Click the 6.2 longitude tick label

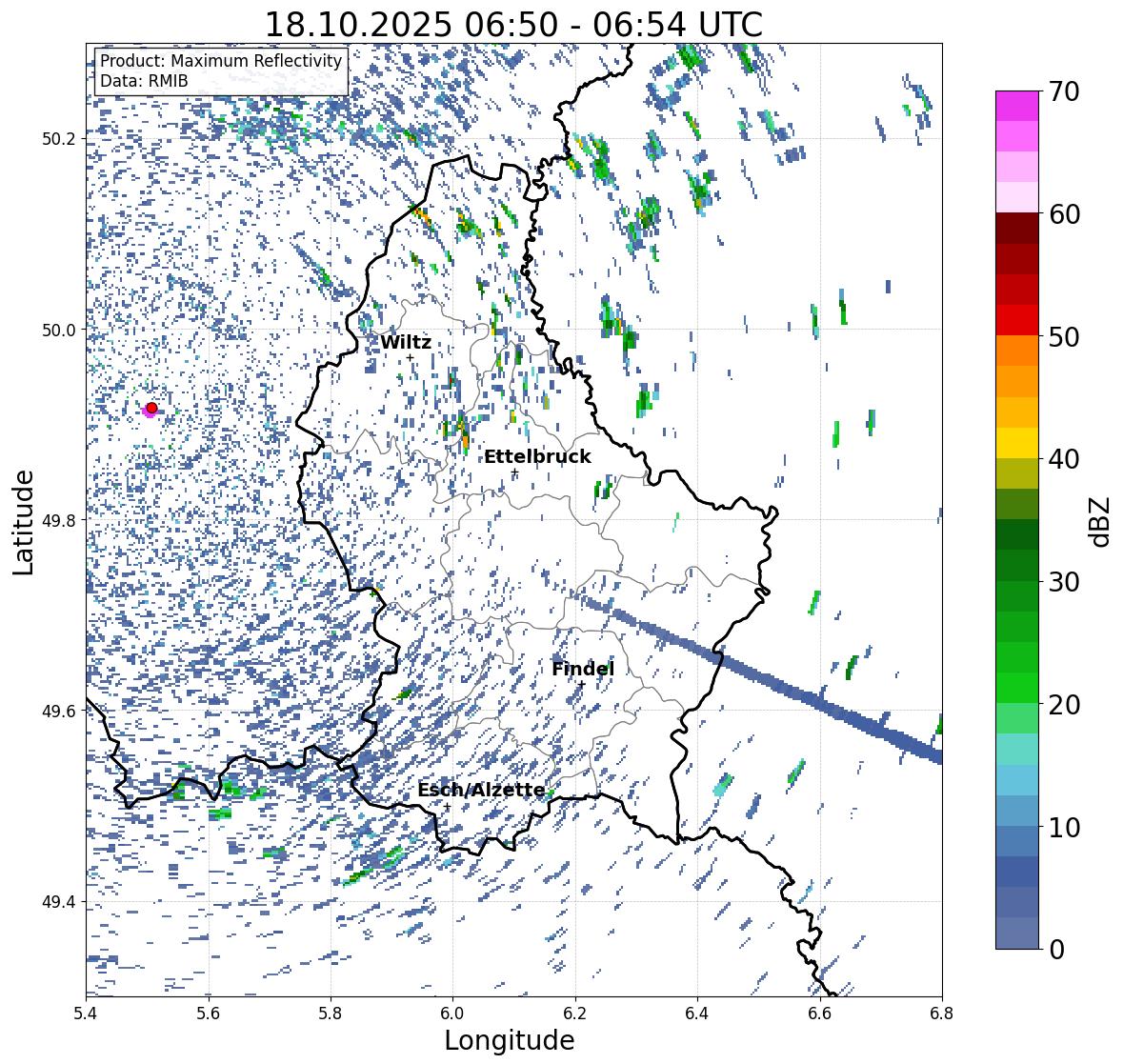tap(575, 1014)
